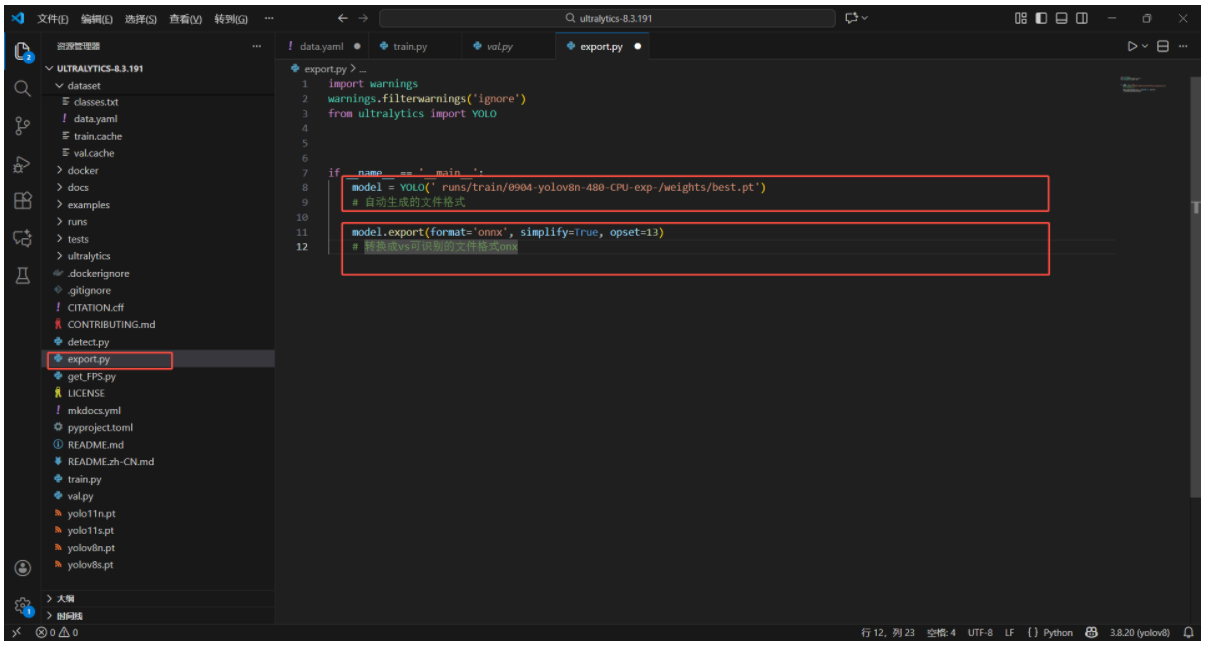Select interpreter 3.8.20 (yolov8)
This screenshot has width=1208, height=649.
point(1140,632)
